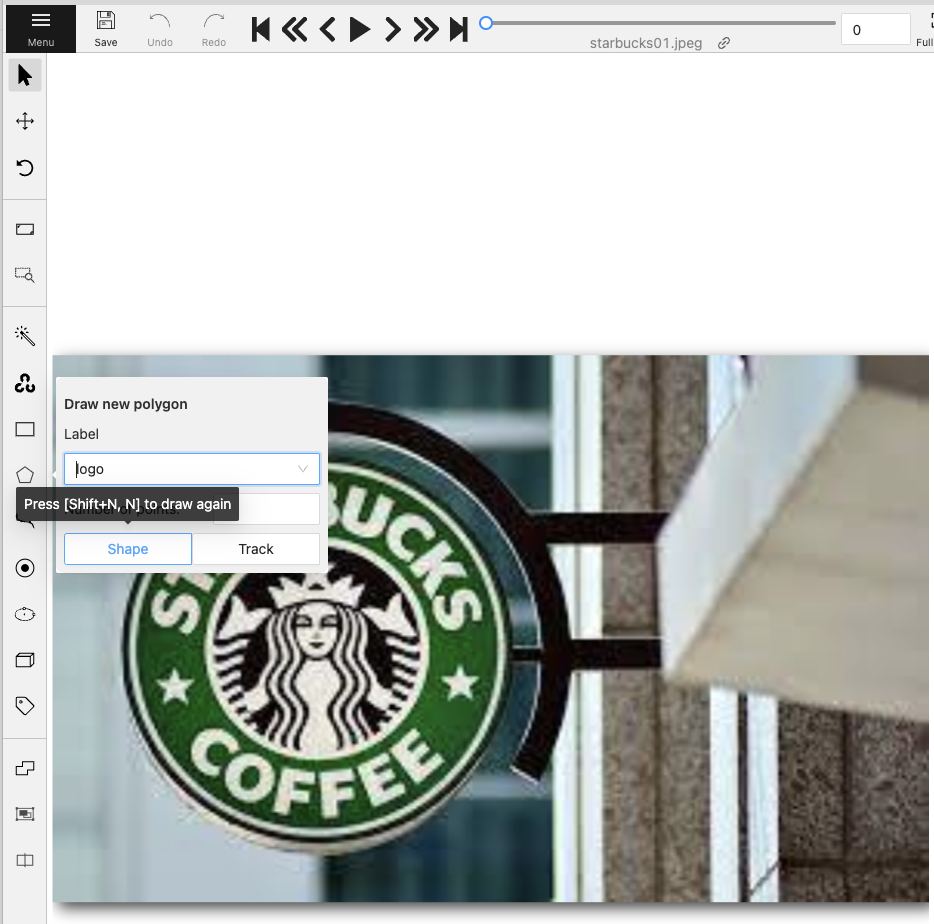
Task: Select the Draw rectangle tool
Action: (x=25, y=429)
